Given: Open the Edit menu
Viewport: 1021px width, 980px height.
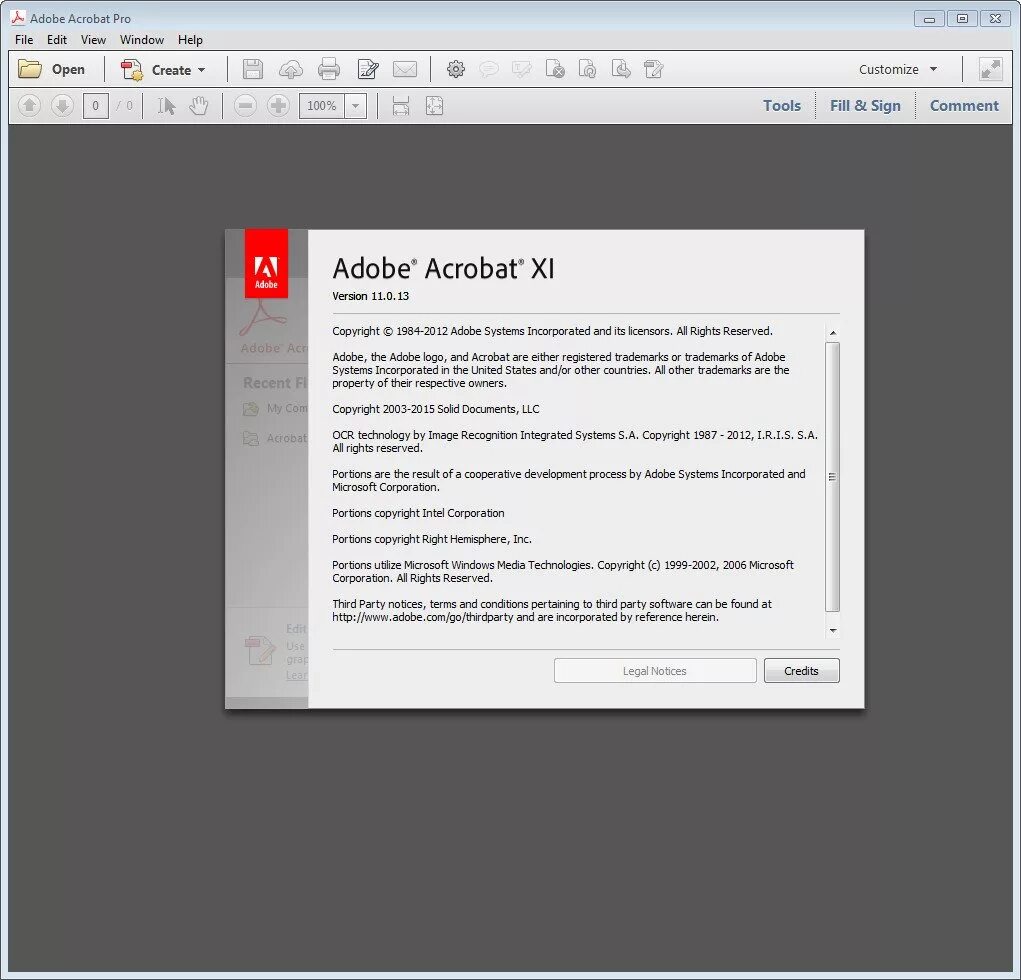Looking at the screenshot, I should [x=57, y=40].
